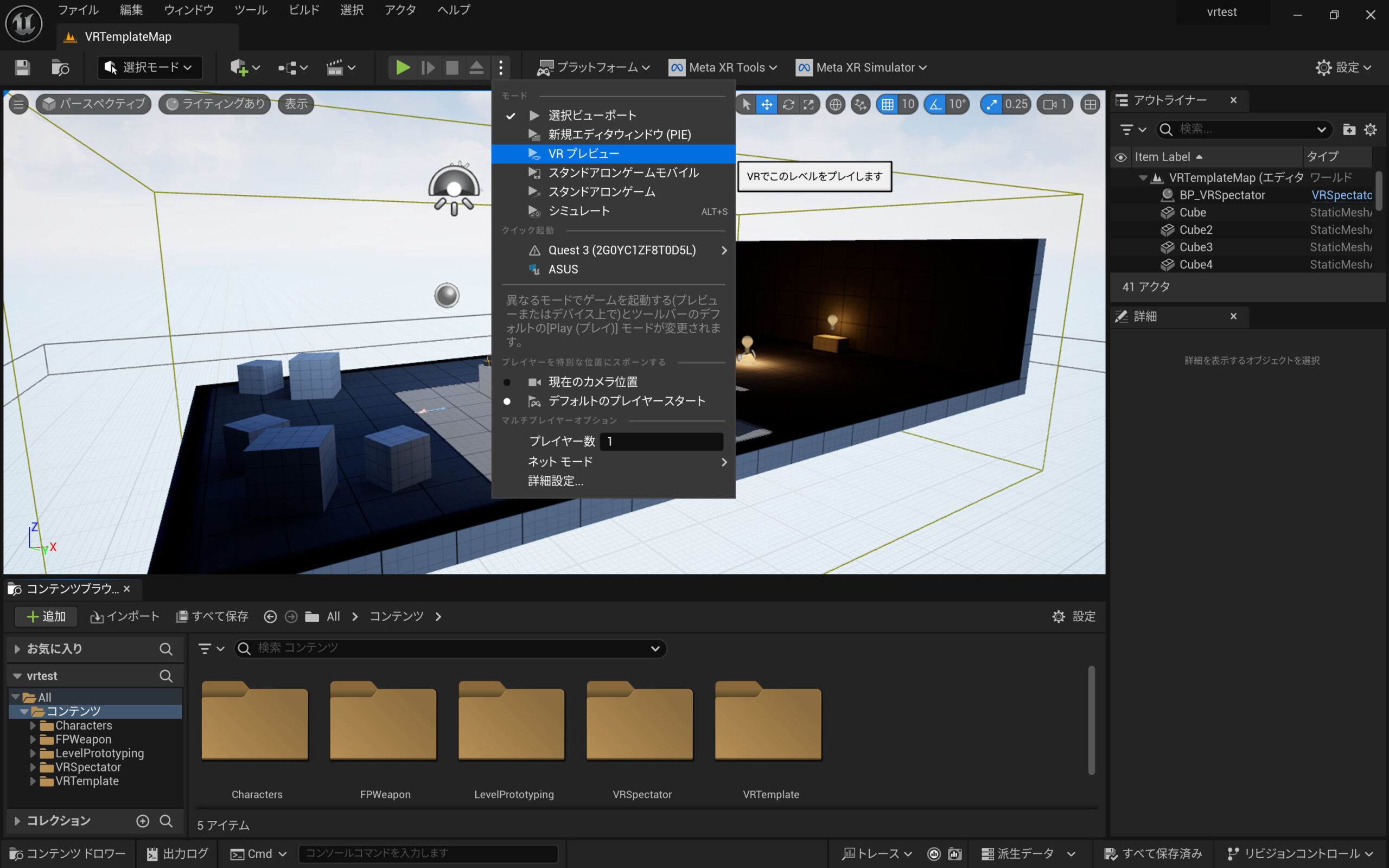Click the scale transform tool icon
Screen dimensions: 1389x868
coord(808,104)
